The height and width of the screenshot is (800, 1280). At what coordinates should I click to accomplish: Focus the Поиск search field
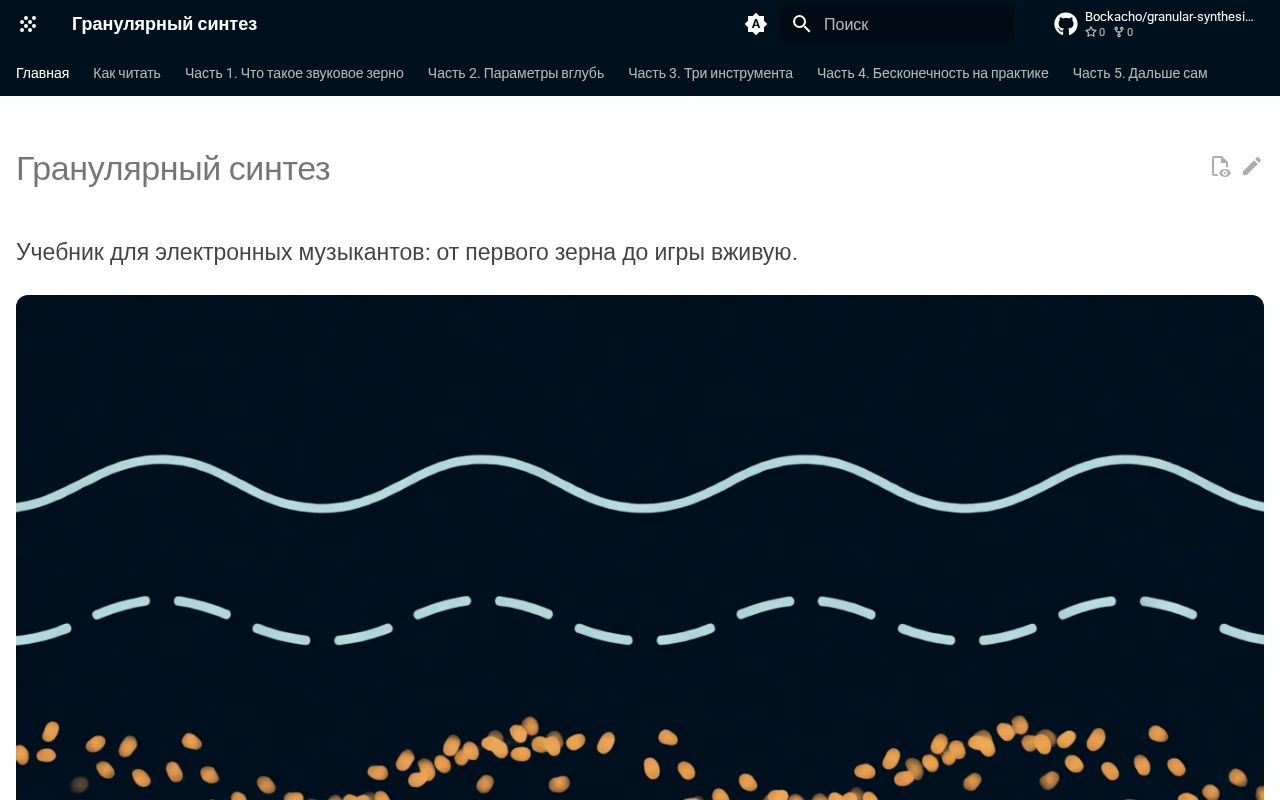(897, 24)
